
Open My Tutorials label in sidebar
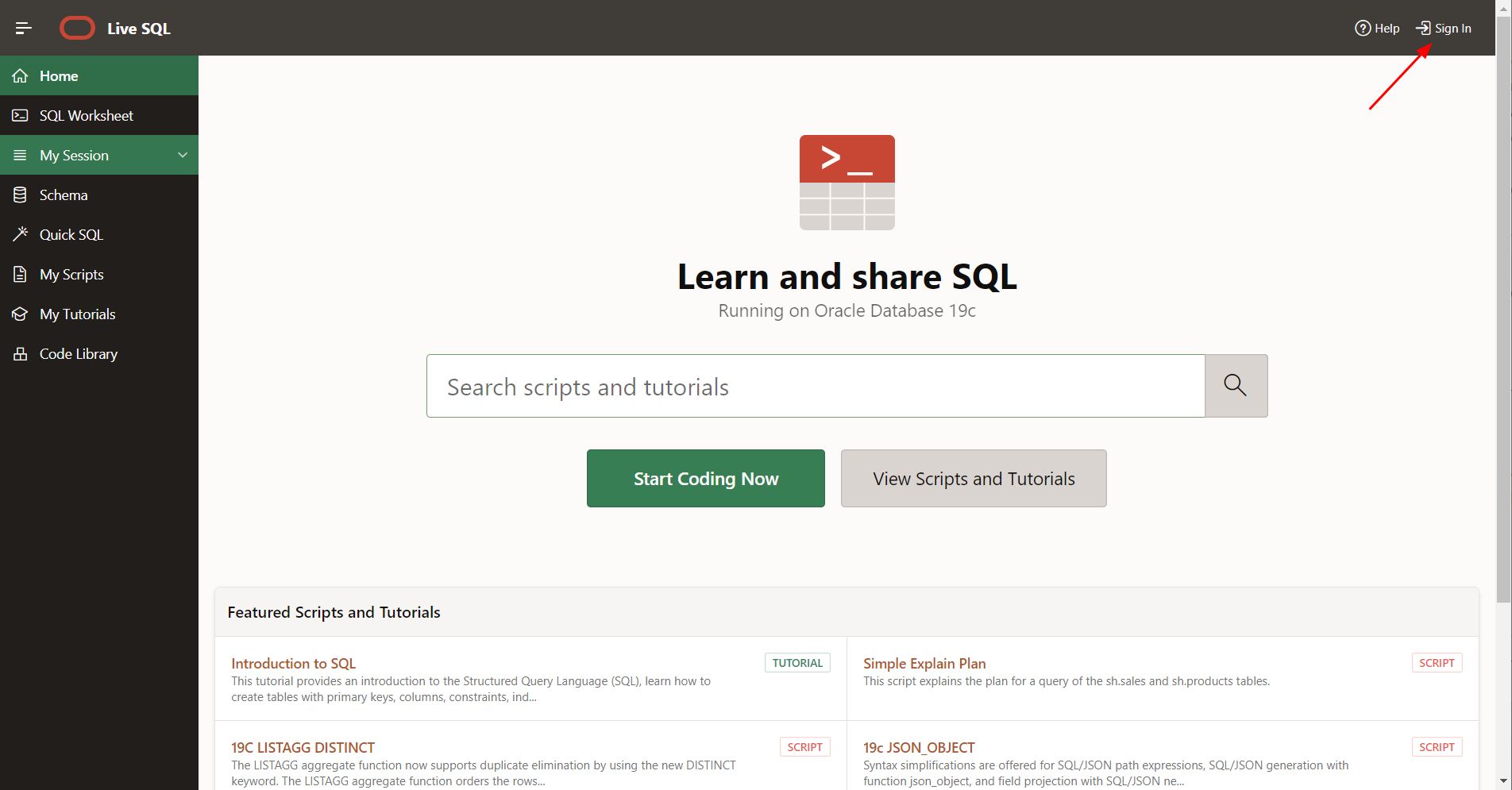pyautogui.click(x=77, y=314)
